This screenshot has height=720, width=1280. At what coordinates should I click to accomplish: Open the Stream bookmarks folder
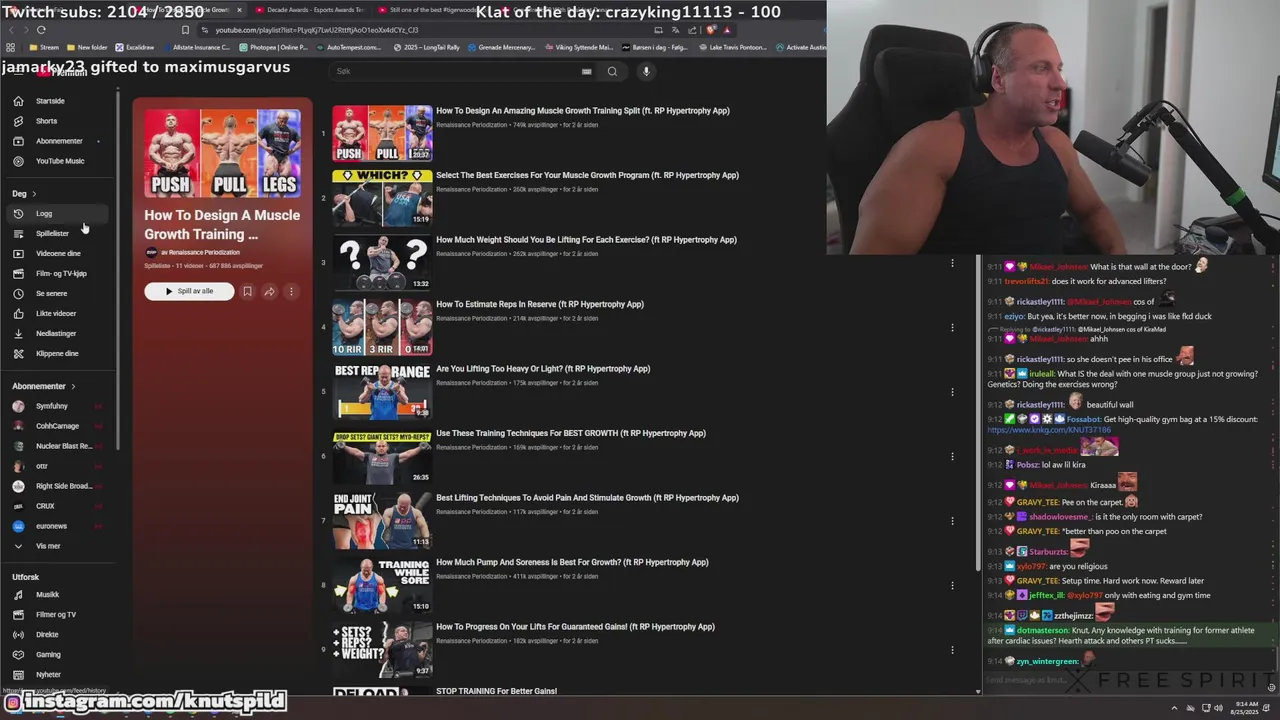click(x=43, y=47)
